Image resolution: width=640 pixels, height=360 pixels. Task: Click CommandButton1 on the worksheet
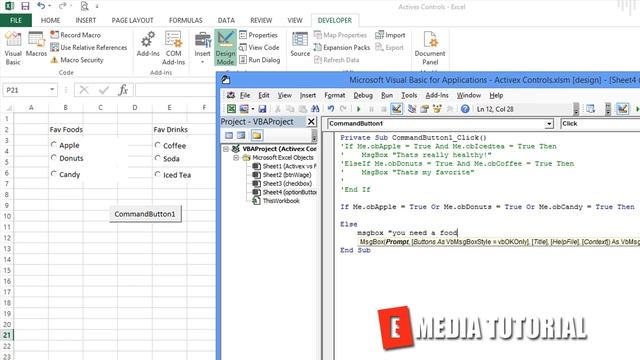[145, 214]
